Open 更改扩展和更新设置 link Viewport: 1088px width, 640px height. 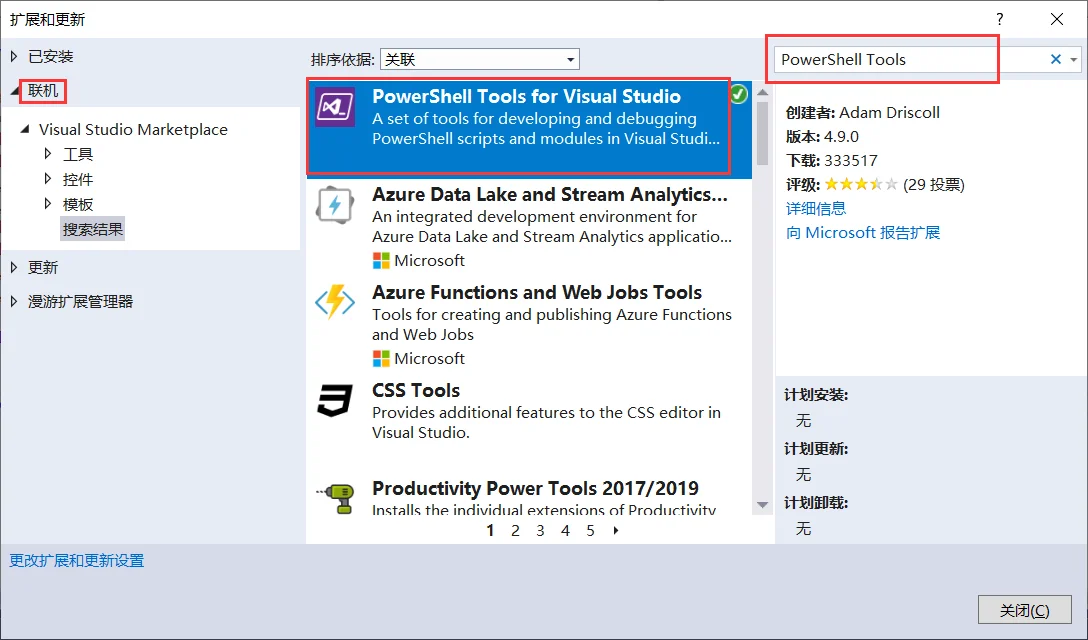76,561
